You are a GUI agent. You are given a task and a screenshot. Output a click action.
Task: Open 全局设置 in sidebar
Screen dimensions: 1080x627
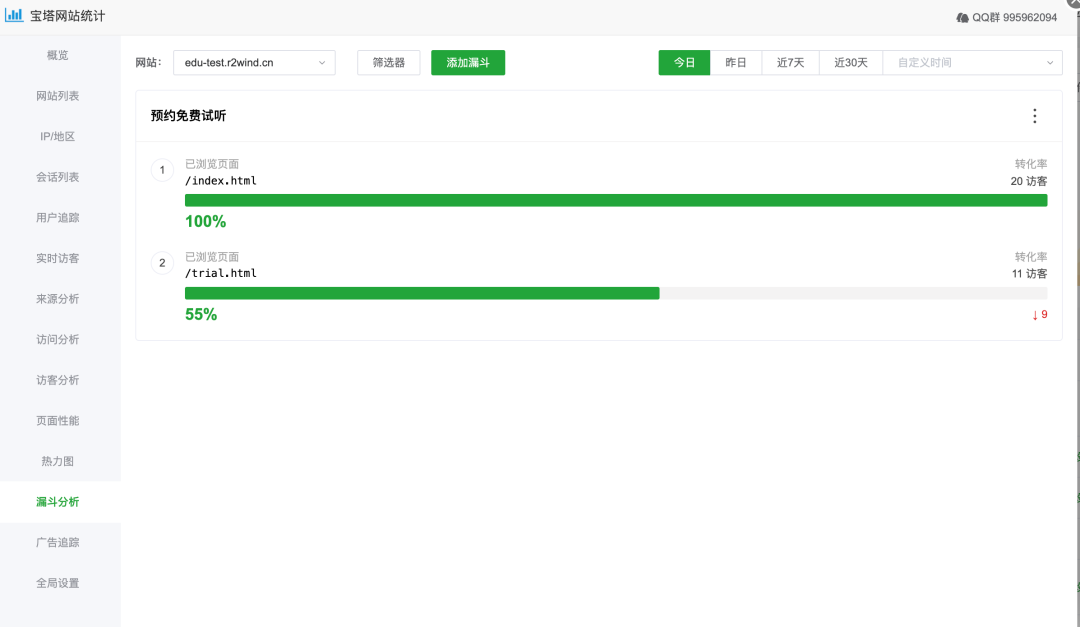click(x=58, y=584)
